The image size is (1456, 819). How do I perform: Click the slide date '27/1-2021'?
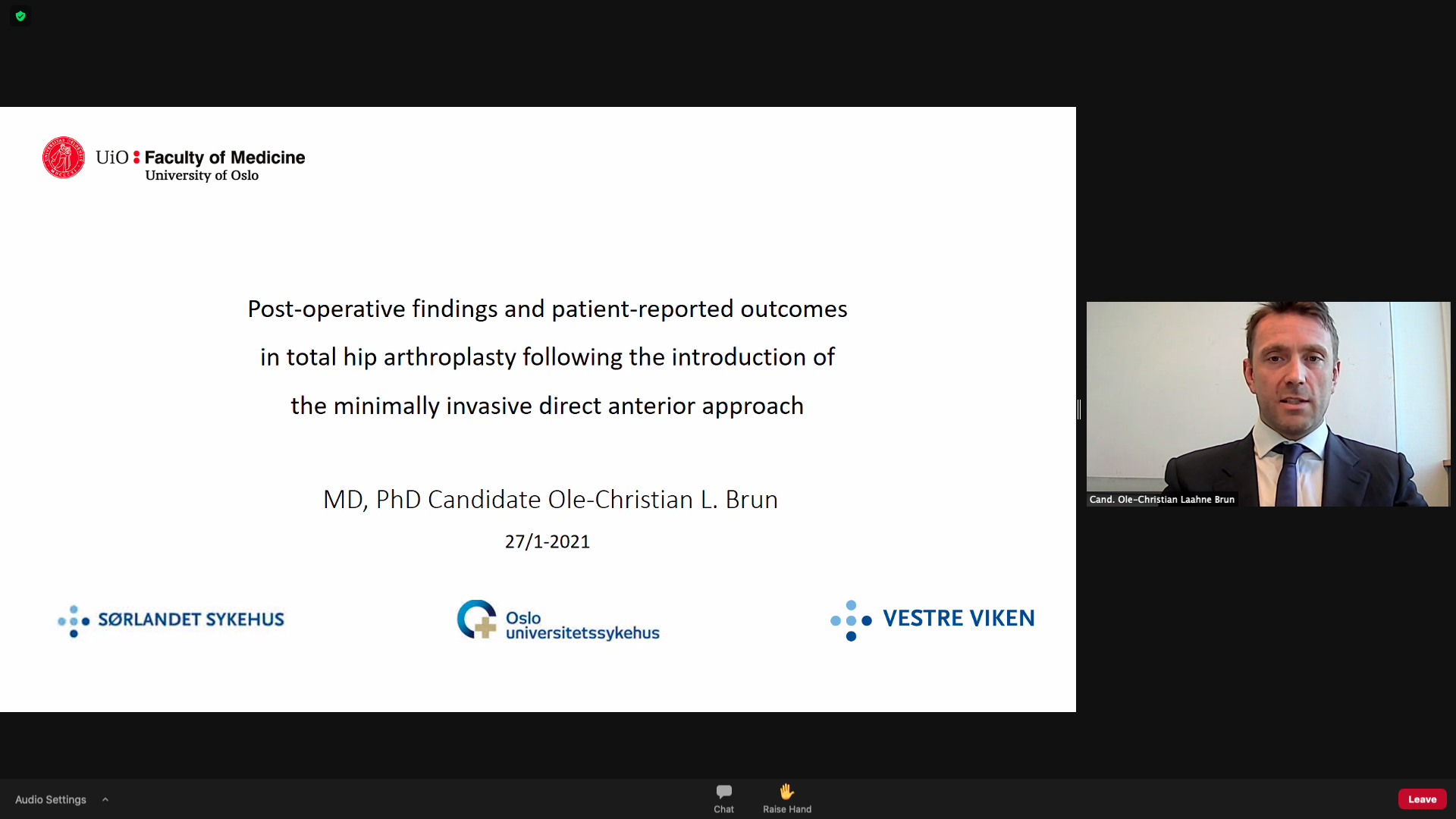point(548,541)
